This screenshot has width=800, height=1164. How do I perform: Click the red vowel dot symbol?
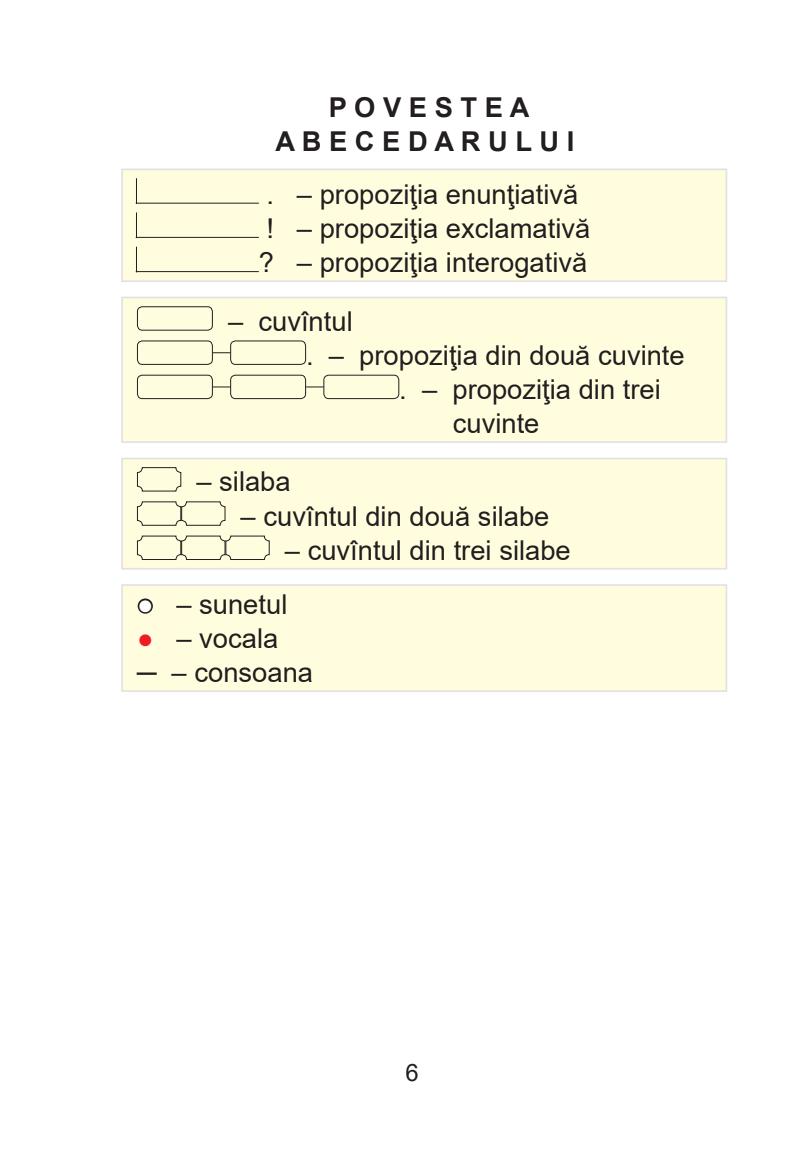click(x=144, y=640)
